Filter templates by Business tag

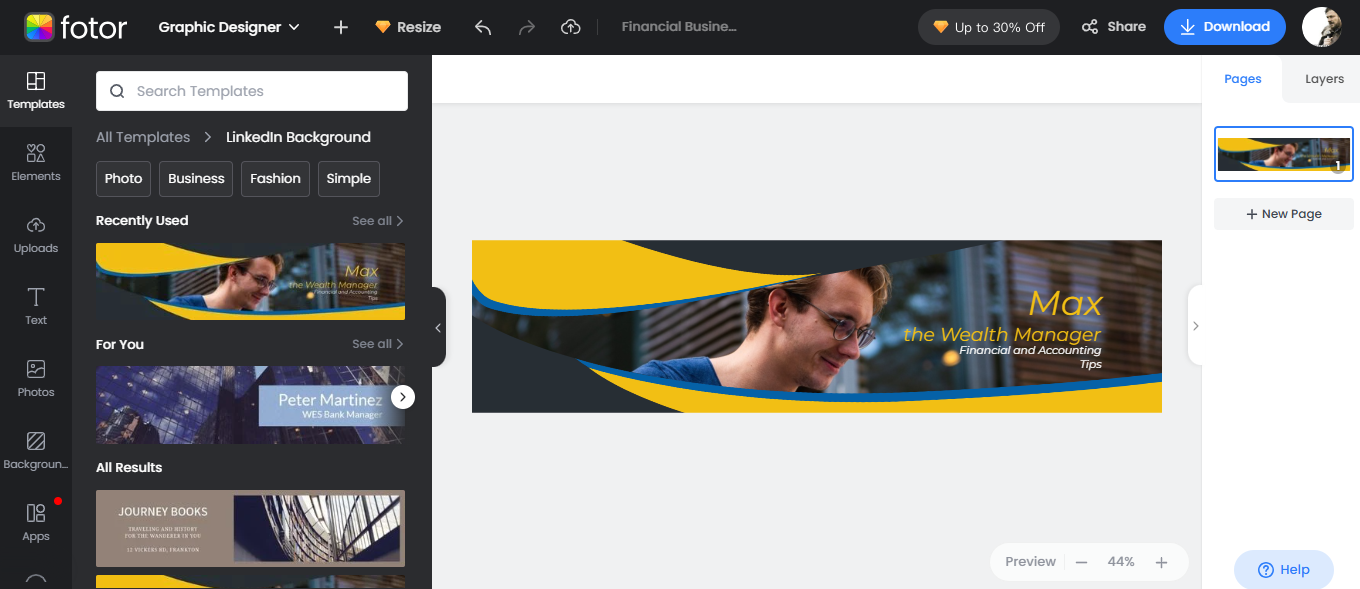196,179
